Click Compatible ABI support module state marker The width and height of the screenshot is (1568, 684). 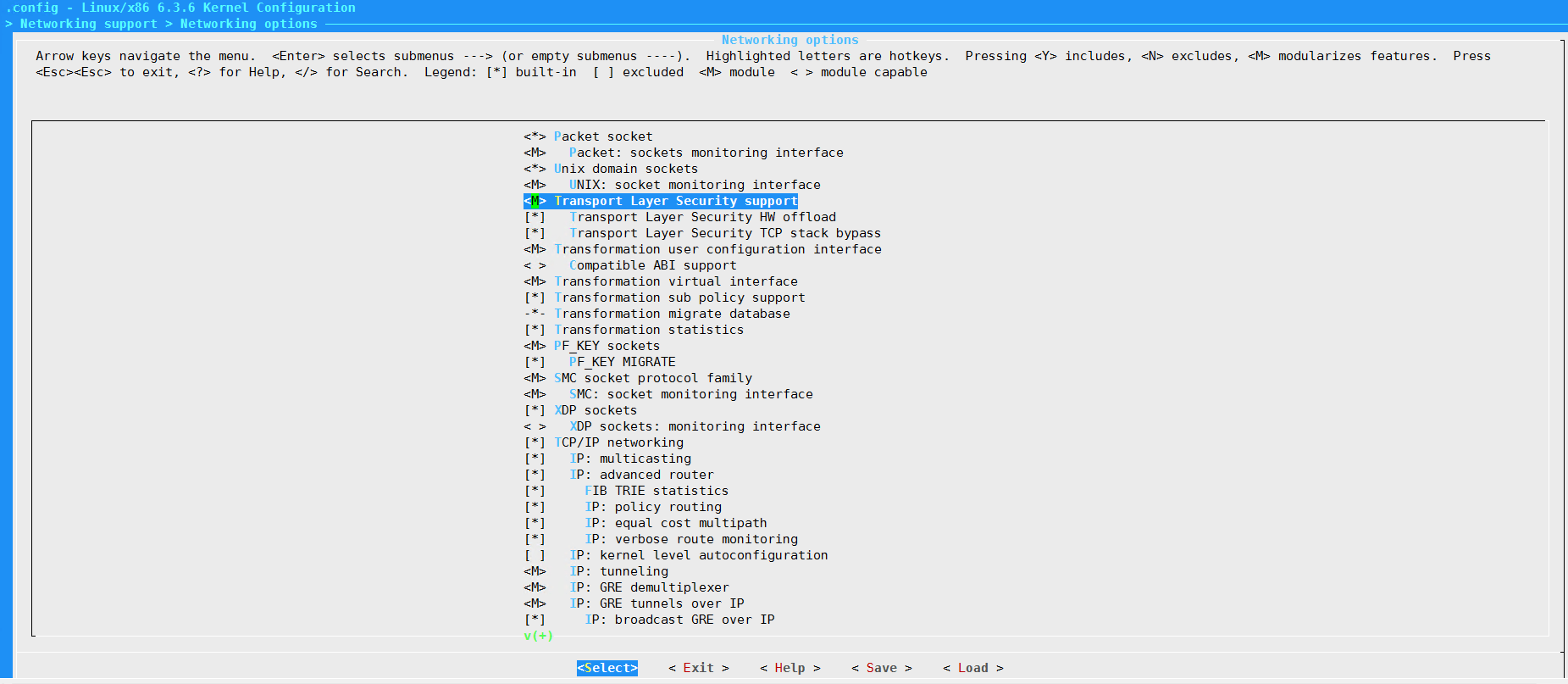(535, 265)
